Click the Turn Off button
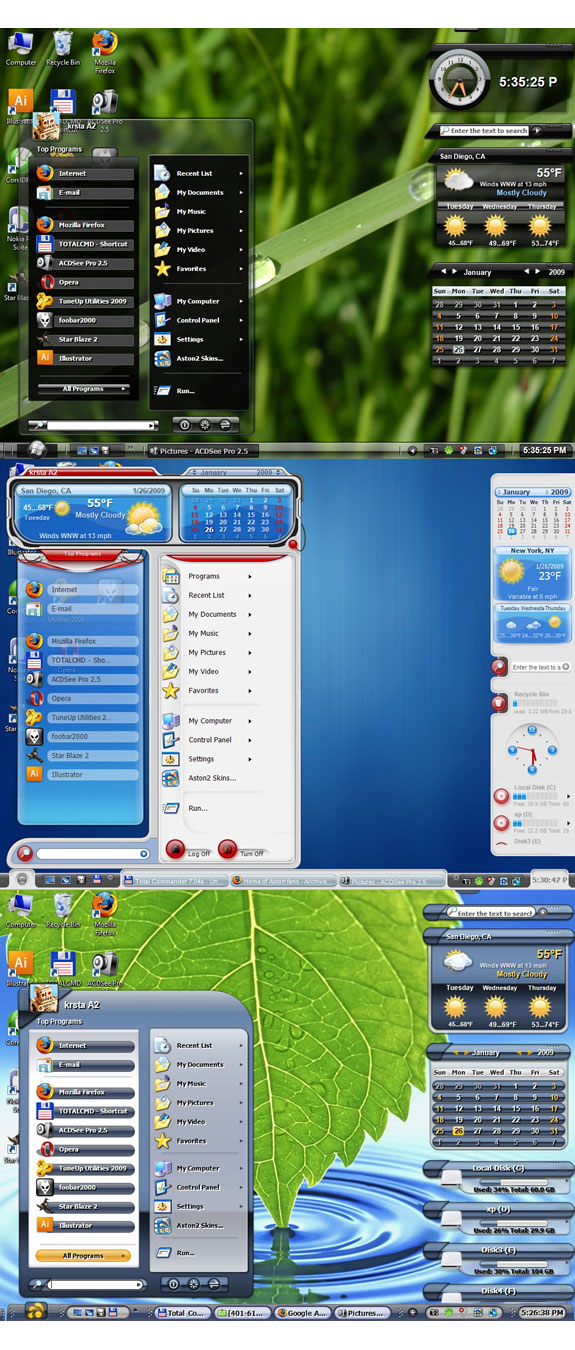575x1350 pixels. coord(241,850)
